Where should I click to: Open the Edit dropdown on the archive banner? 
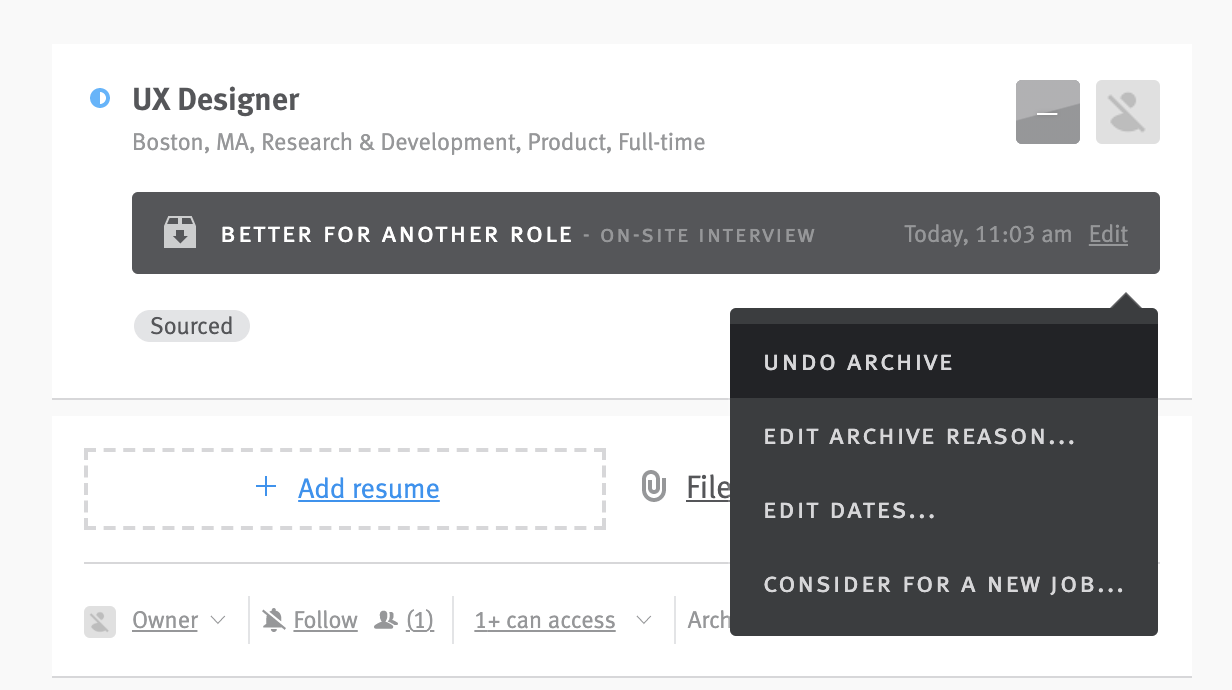point(1107,233)
